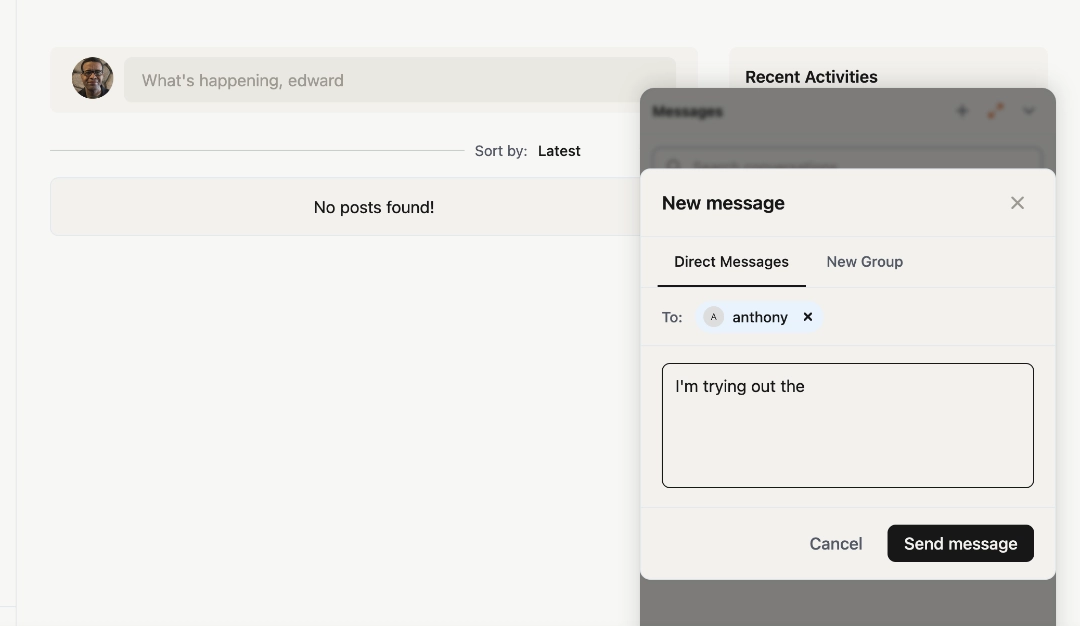The height and width of the screenshot is (626, 1080).
Task: Select the Direct Messages tab
Action: [731, 262]
